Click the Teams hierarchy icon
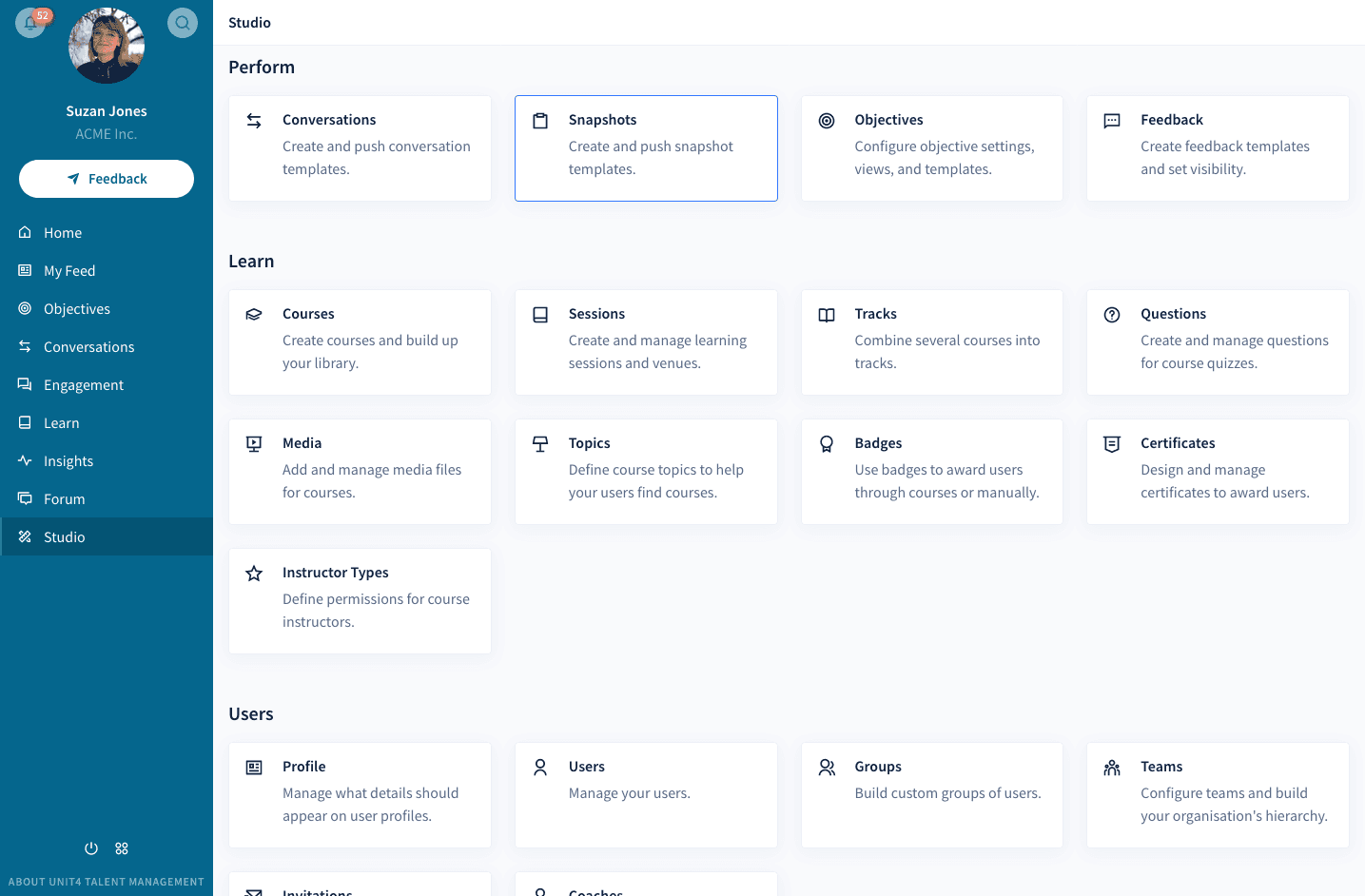This screenshot has width=1365, height=896. tap(1112, 767)
